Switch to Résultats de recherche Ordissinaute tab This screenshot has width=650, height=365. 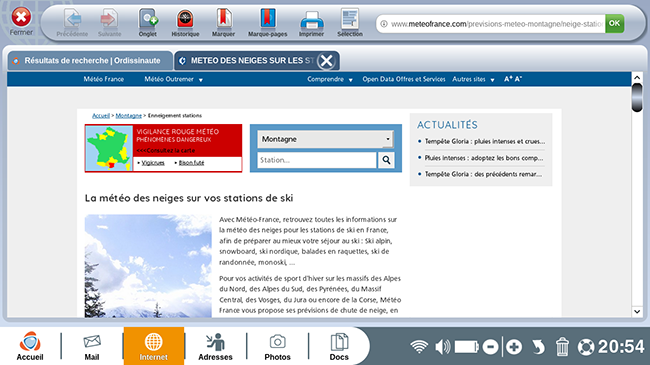pos(90,61)
